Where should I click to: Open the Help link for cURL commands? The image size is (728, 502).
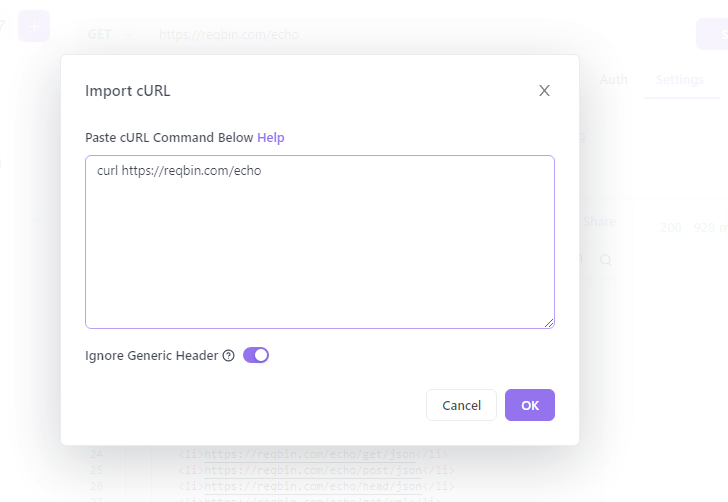pyautogui.click(x=271, y=137)
